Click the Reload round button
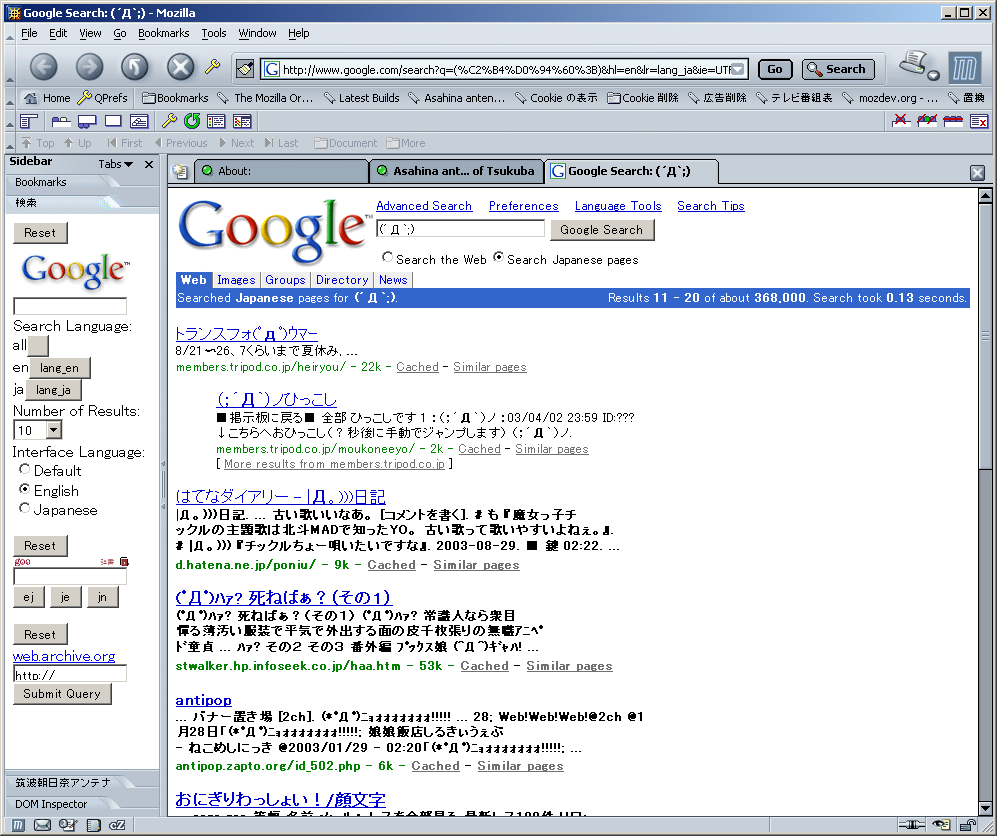 coord(135,67)
